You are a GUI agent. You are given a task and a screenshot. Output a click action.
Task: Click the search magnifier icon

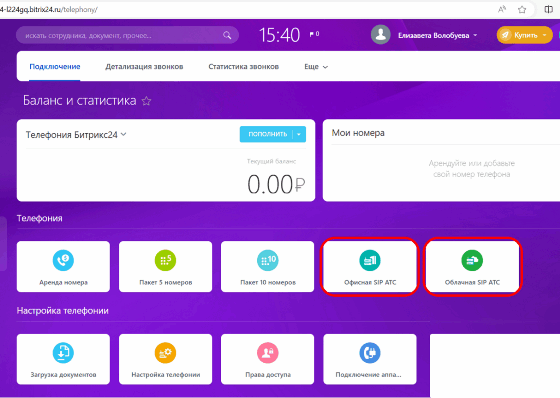(x=227, y=35)
